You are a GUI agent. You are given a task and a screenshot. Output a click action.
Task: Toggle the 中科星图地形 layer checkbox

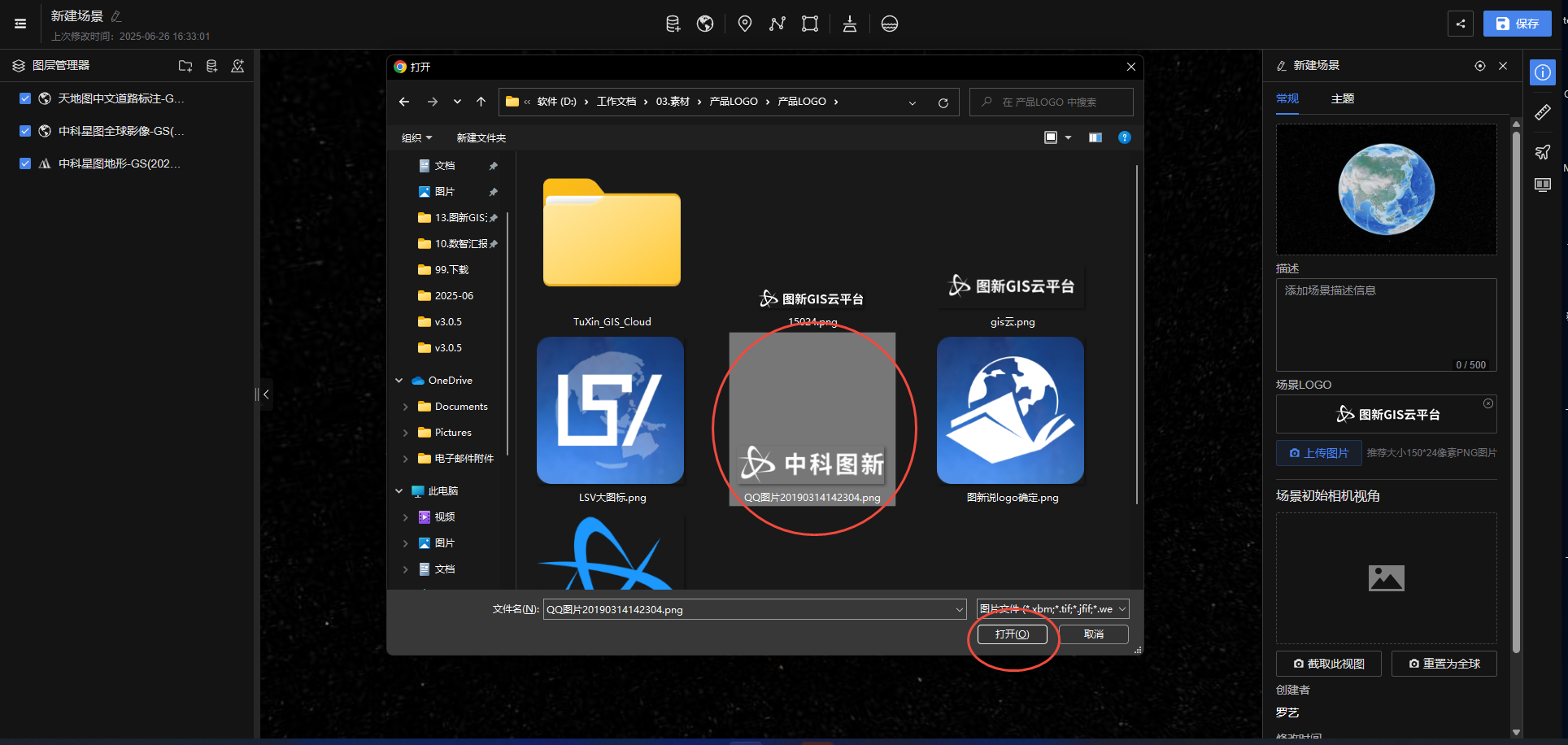click(x=25, y=163)
